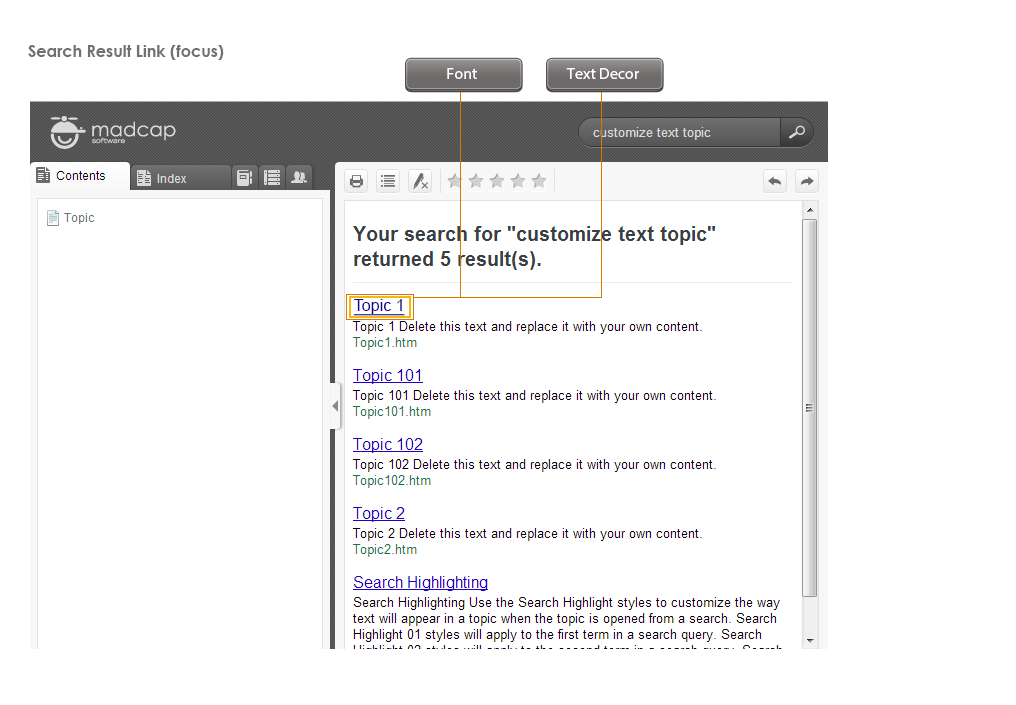Image resolution: width=1016 pixels, height=705 pixels.
Task: Click the Topic 2 description text
Action: [527, 533]
